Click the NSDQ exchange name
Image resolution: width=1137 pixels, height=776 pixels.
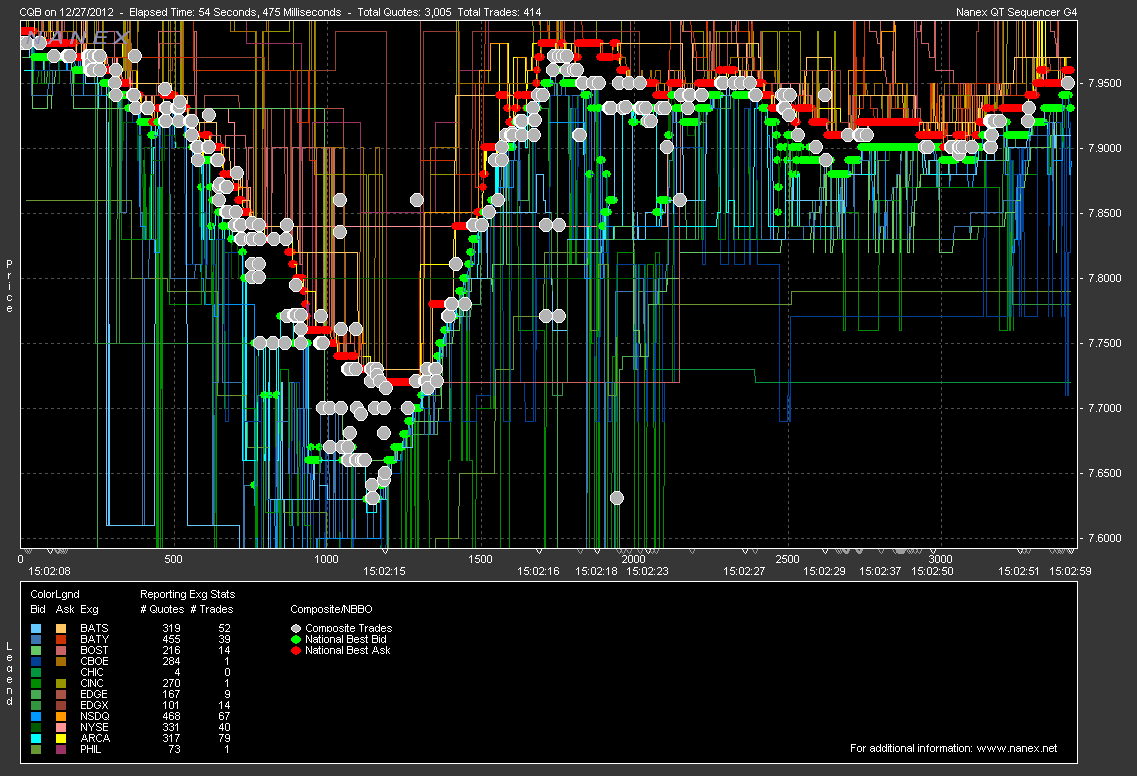pos(94,716)
